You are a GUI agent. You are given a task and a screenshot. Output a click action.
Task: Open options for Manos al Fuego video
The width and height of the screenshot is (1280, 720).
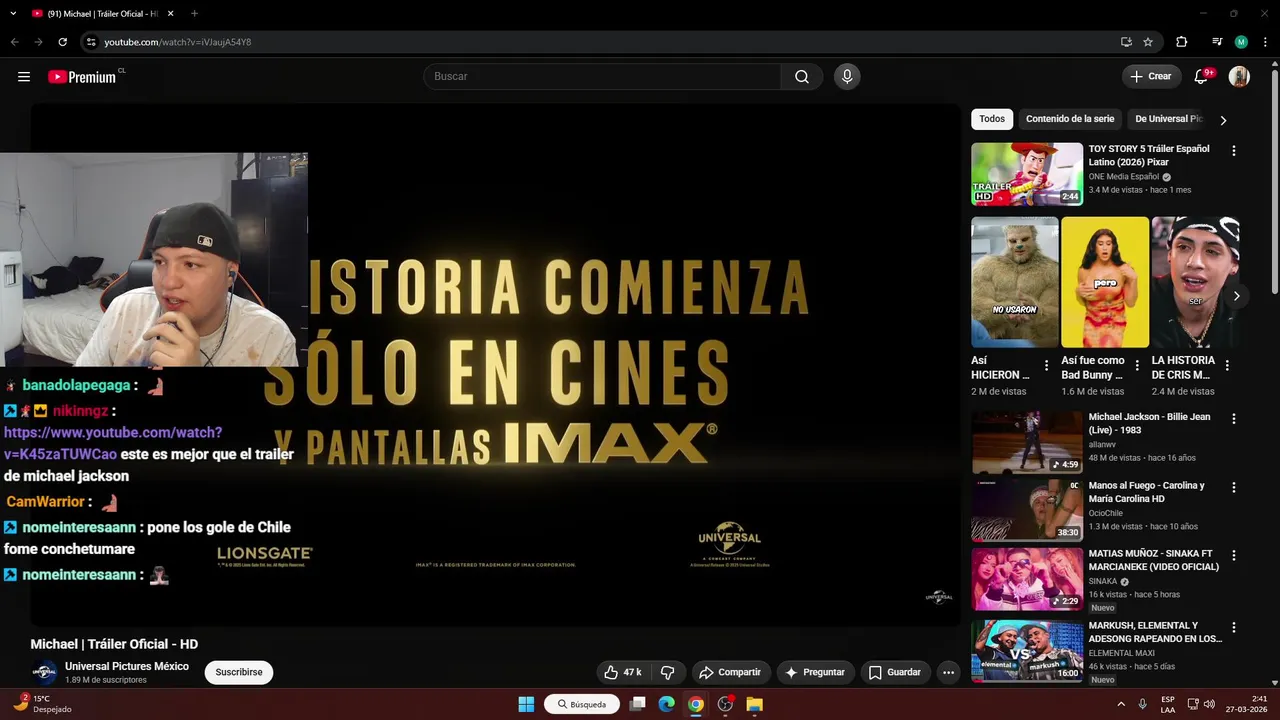click(x=1233, y=488)
